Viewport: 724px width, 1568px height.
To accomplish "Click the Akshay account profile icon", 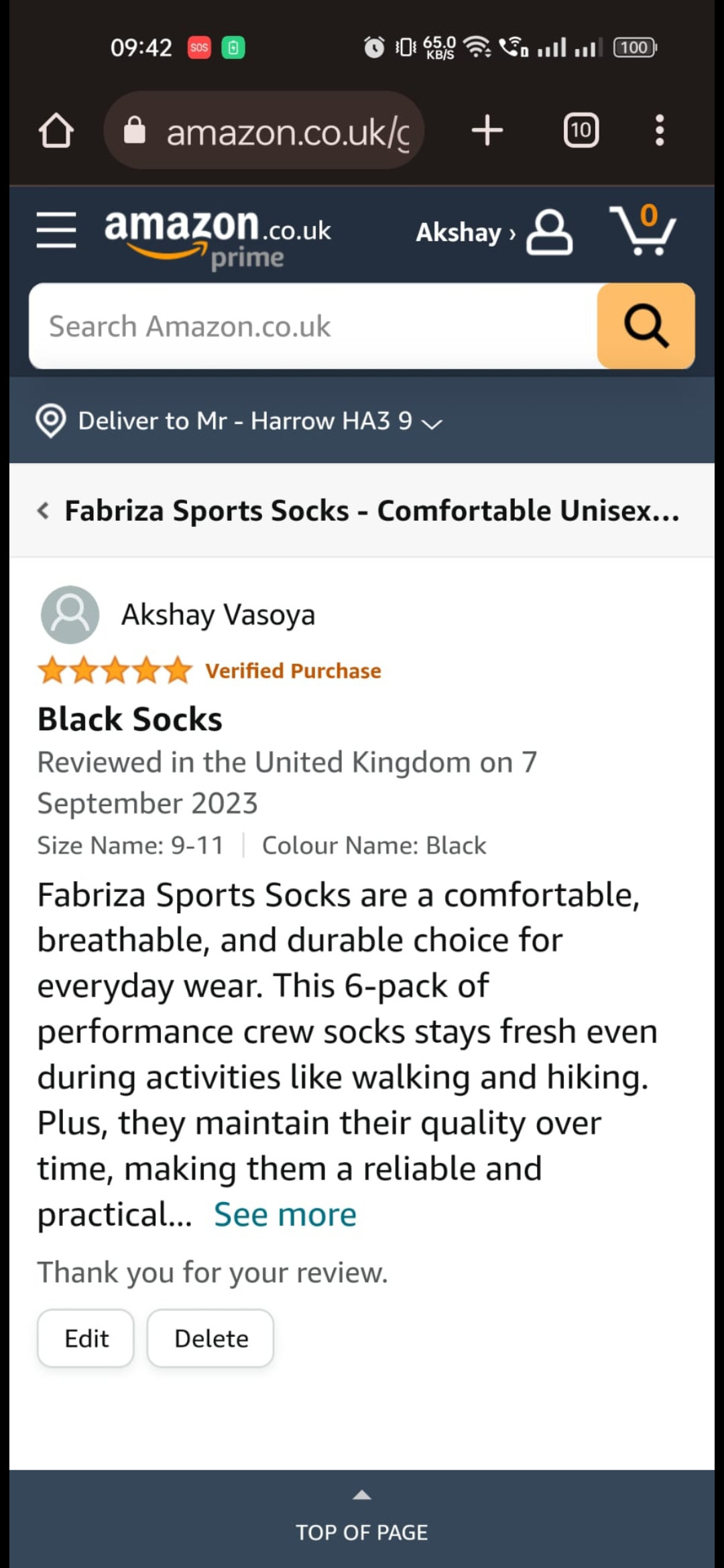I will pyautogui.click(x=549, y=233).
